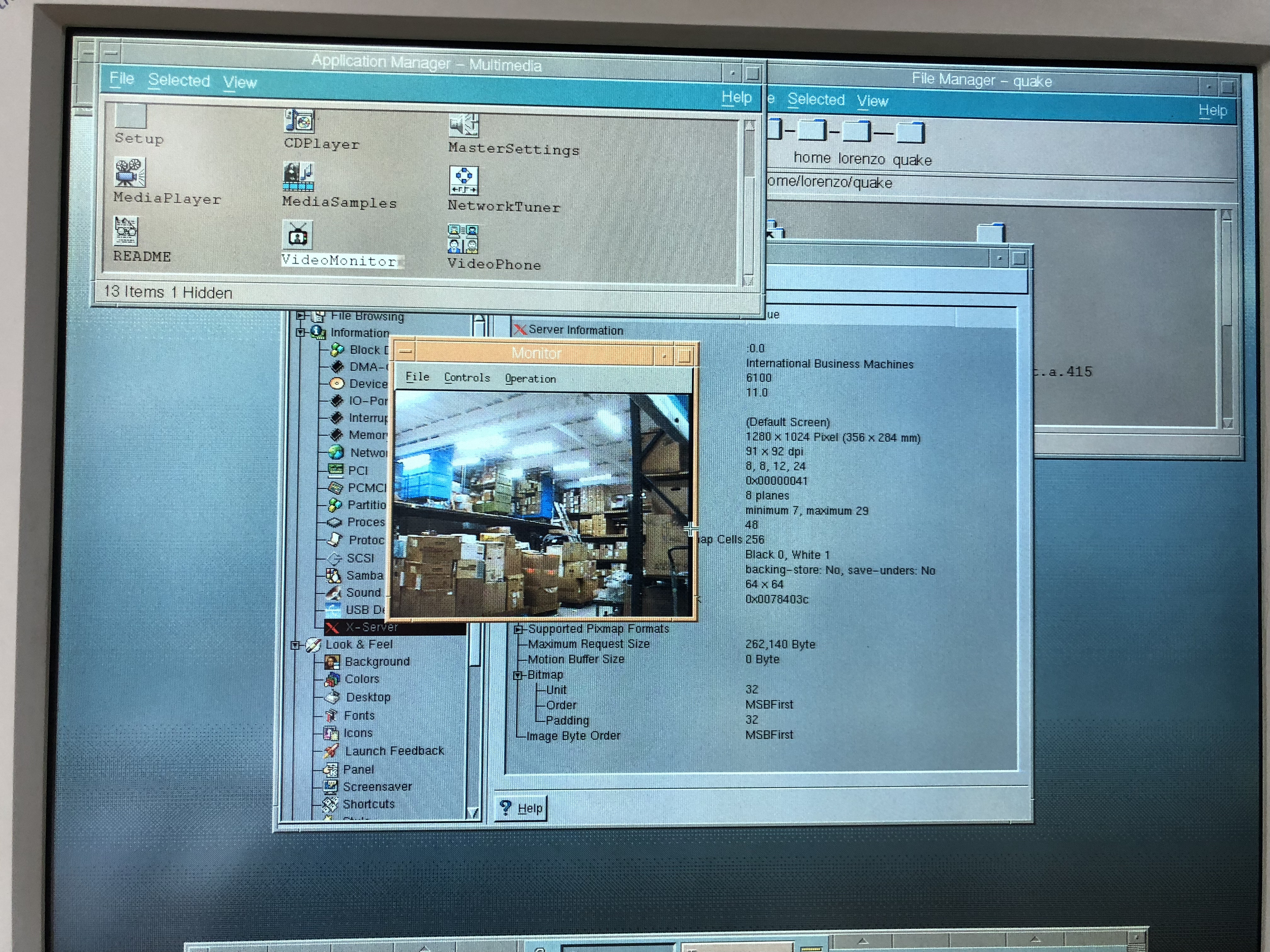Screen dimensions: 1270x952
Task: Collapse the Information tree node
Action: coord(300,332)
